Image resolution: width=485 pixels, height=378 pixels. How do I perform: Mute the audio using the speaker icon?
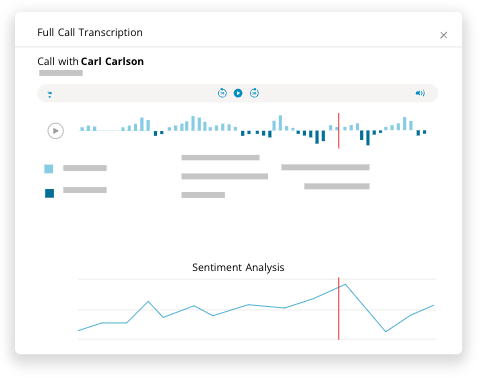coord(420,93)
